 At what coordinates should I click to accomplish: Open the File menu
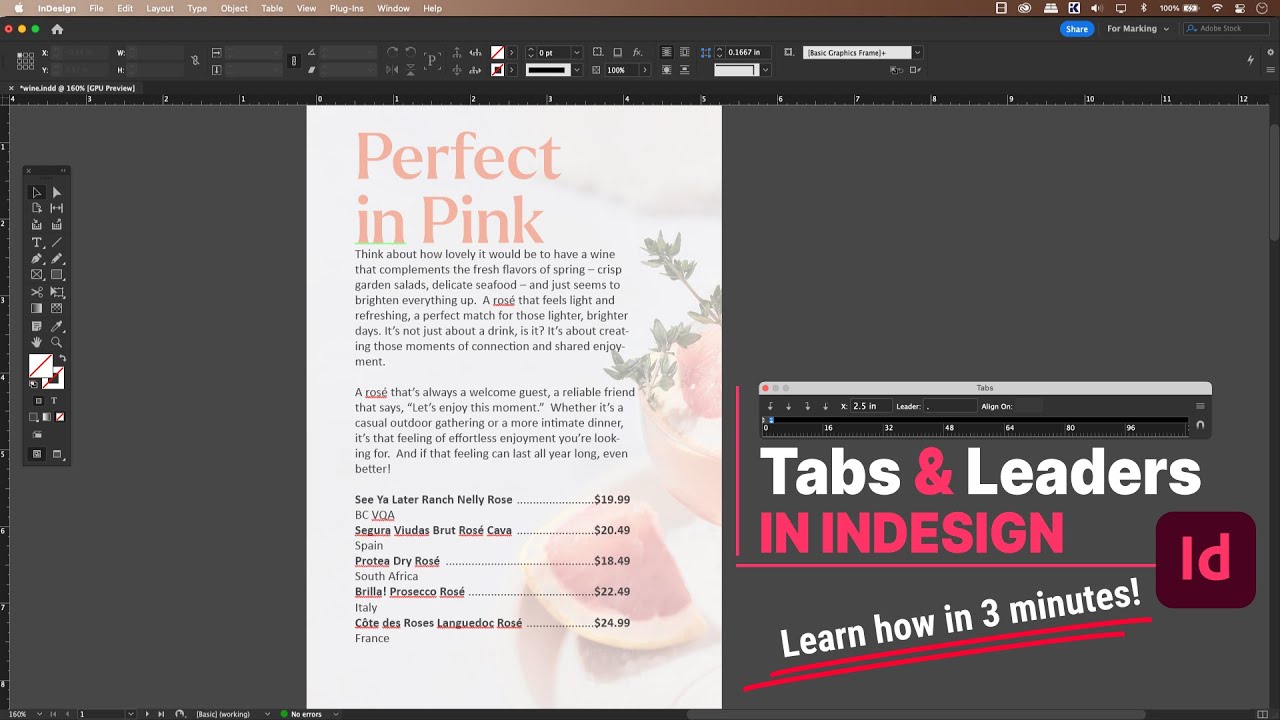coord(96,8)
